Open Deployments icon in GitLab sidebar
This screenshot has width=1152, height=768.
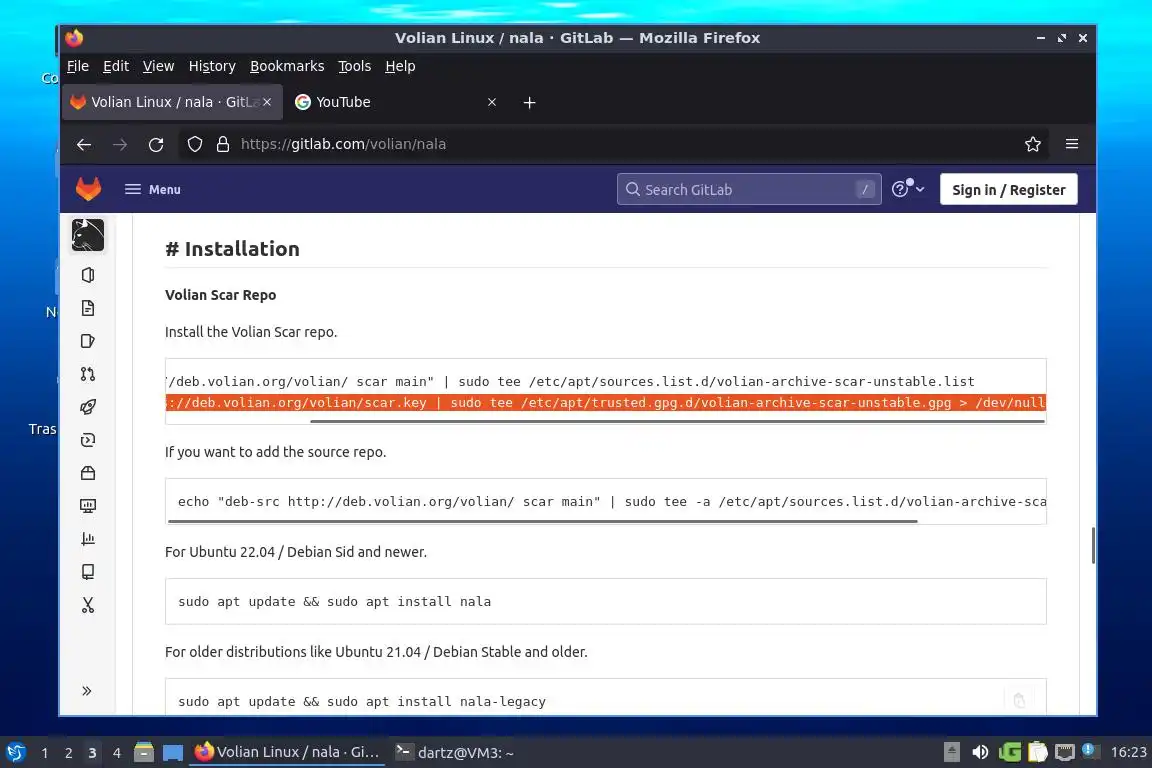87,440
